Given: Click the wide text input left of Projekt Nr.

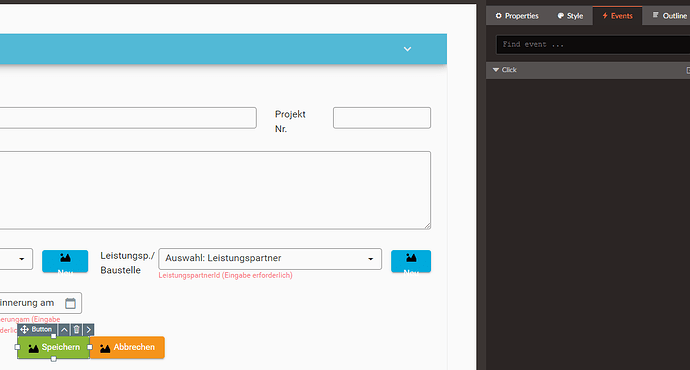Looking at the screenshot, I should (x=128, y=118).
